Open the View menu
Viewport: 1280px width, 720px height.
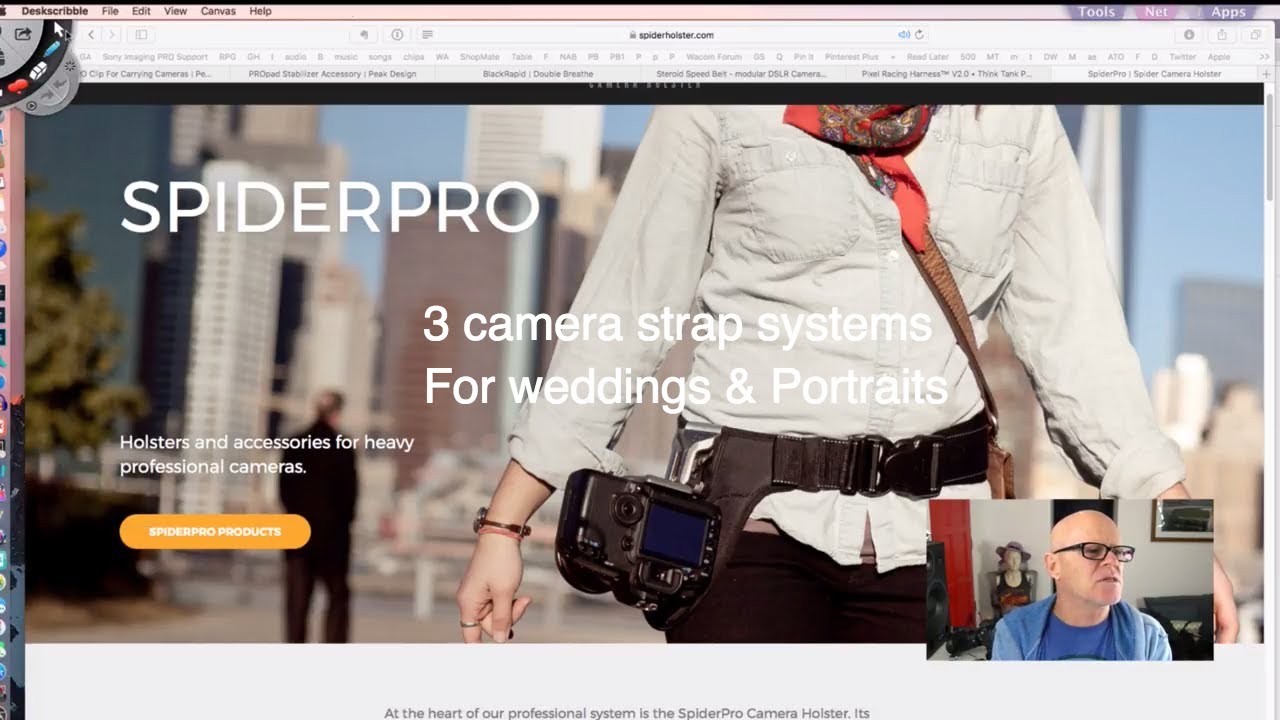coord(175,11)
